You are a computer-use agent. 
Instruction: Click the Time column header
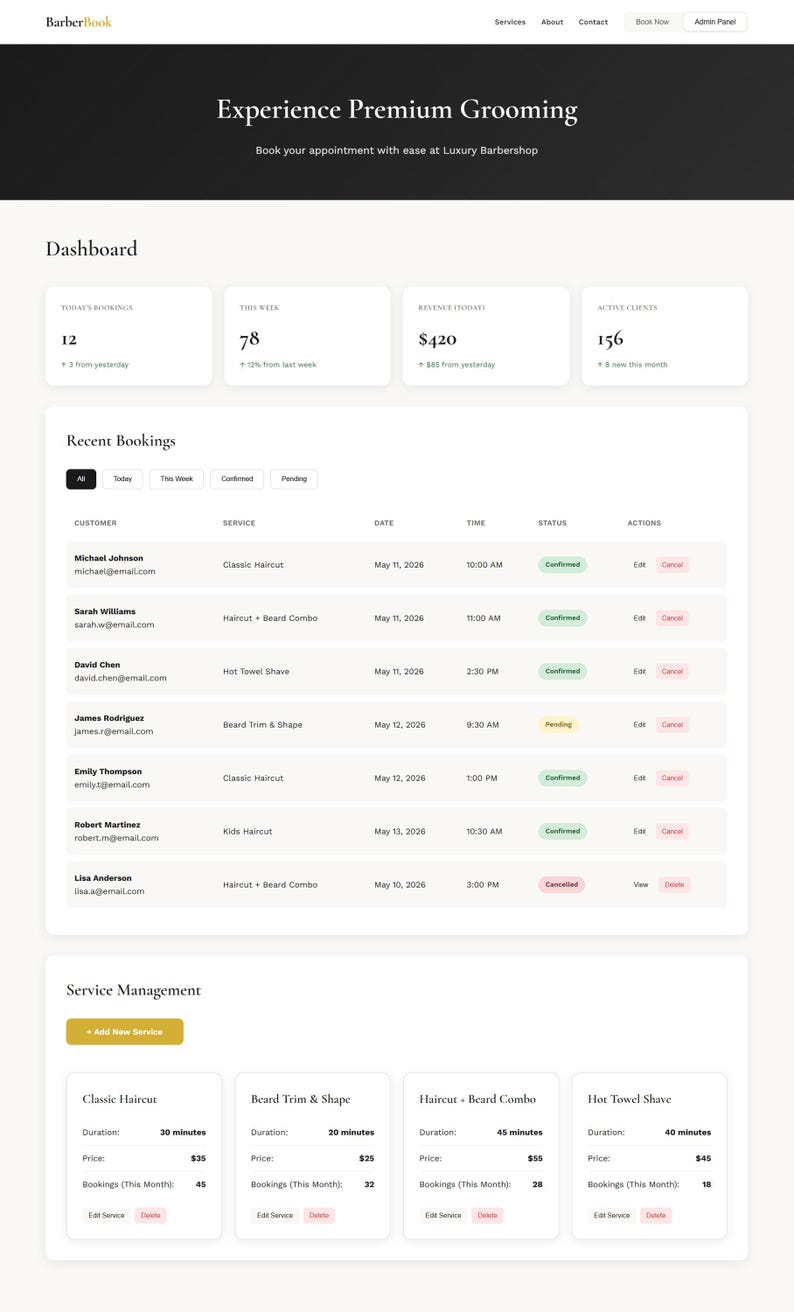click(475, 523)
